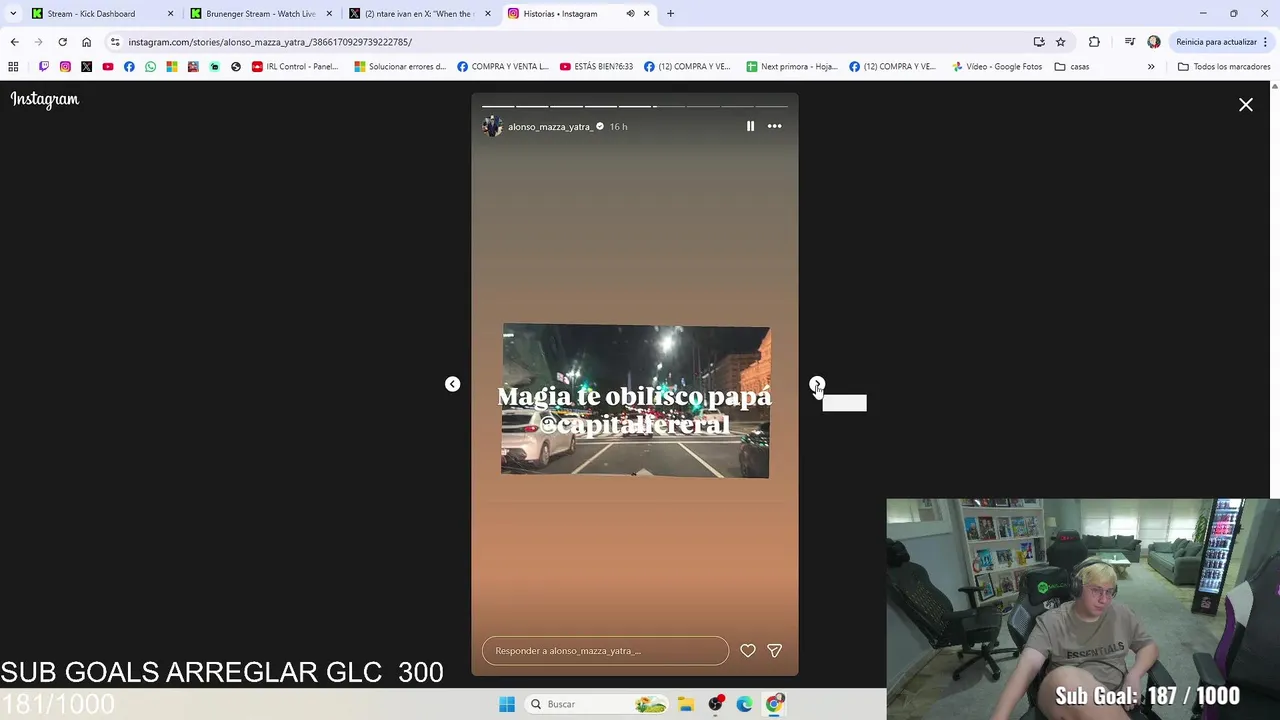Go to the next story
1280x720 pixels.
pos(817,384)
